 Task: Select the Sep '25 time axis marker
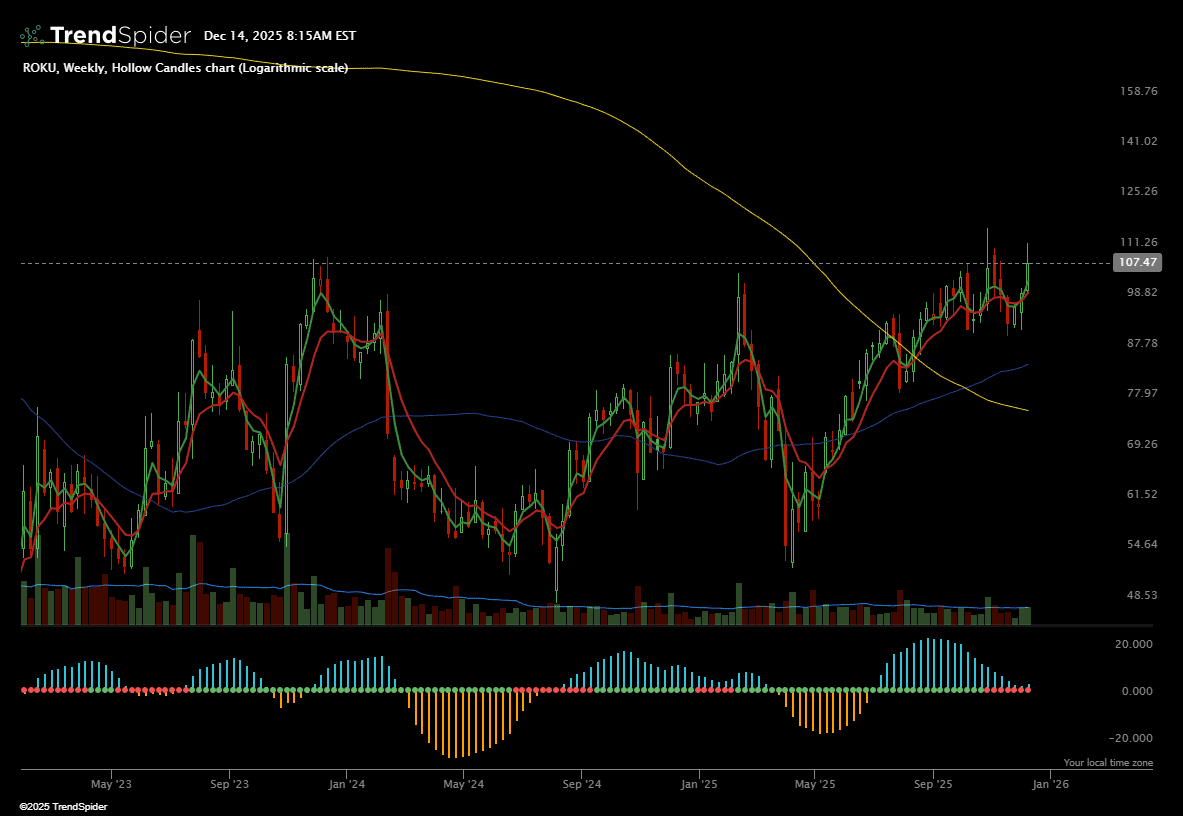[x=932, y=785]
